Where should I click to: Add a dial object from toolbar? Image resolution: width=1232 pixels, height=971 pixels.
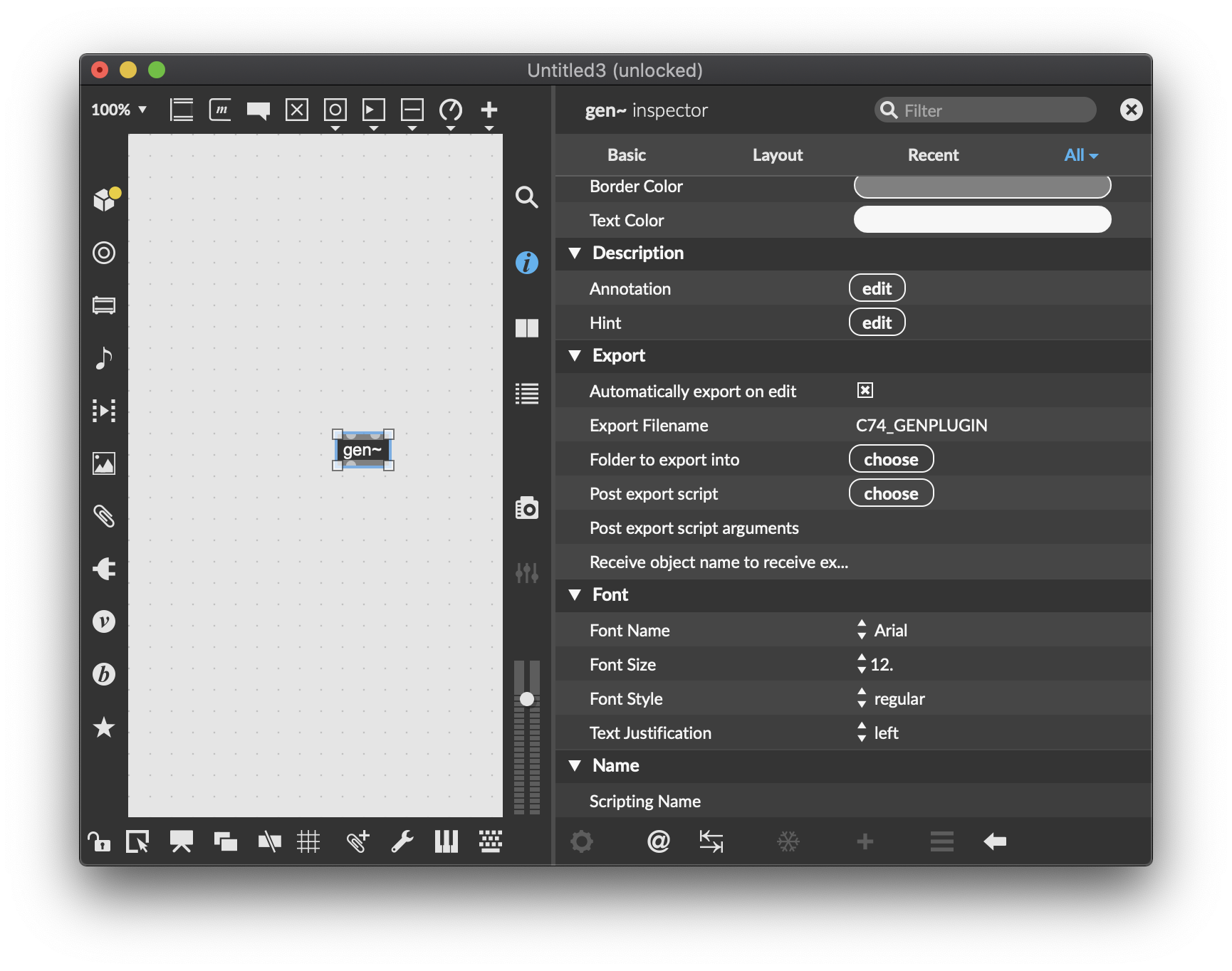click(x=451, y=110)
